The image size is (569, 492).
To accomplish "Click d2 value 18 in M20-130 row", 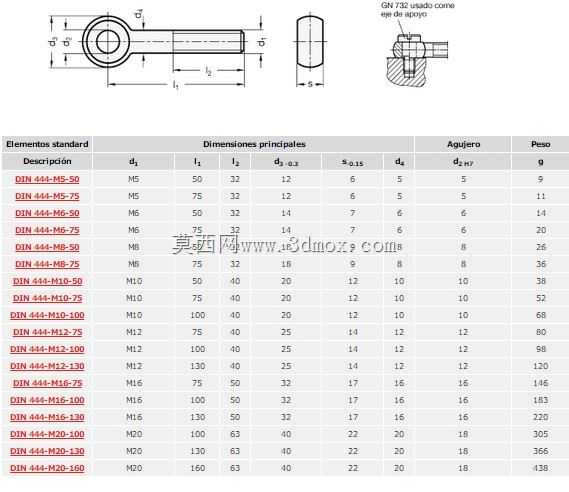I will [463, 451].
